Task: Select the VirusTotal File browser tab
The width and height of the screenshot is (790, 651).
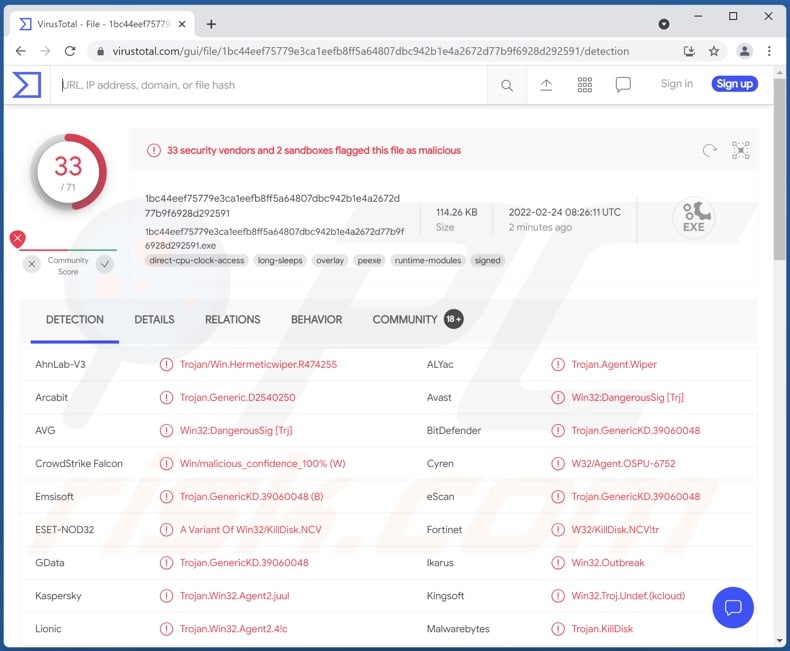Action: tap(102, 24)
